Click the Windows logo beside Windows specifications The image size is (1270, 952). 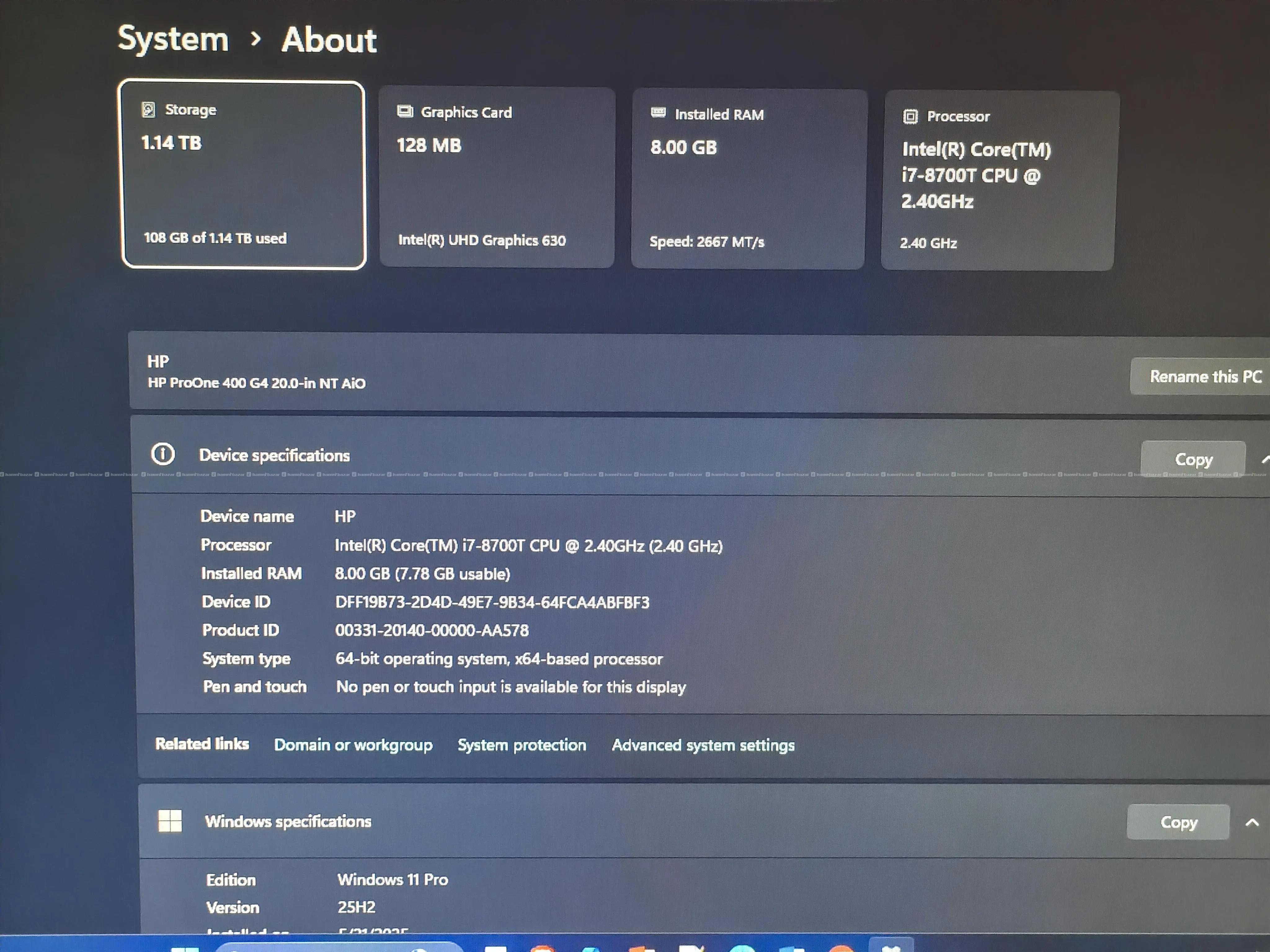point(170,821)
